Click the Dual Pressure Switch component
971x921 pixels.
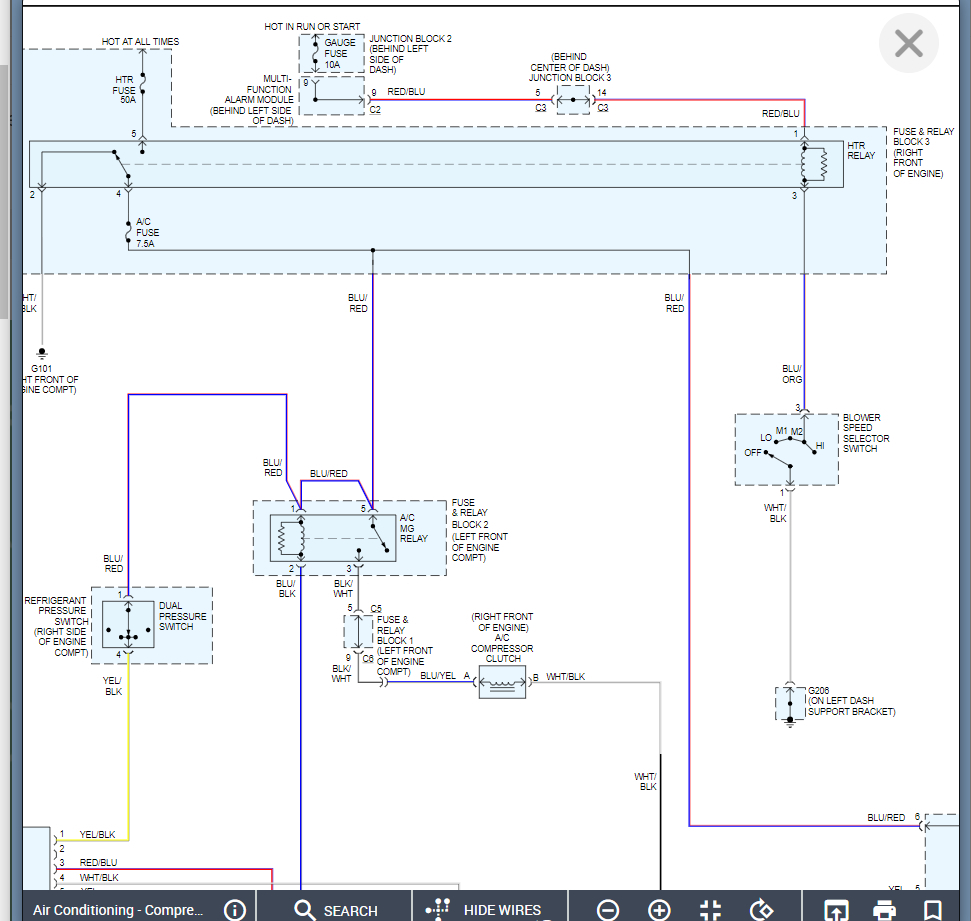tap(128, 625)
